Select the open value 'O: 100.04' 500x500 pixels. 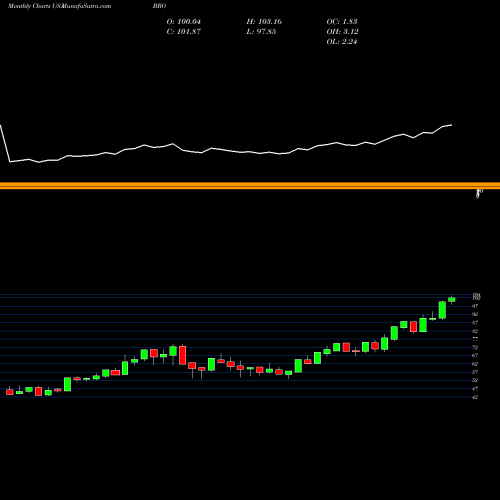[x=184, y=22]
